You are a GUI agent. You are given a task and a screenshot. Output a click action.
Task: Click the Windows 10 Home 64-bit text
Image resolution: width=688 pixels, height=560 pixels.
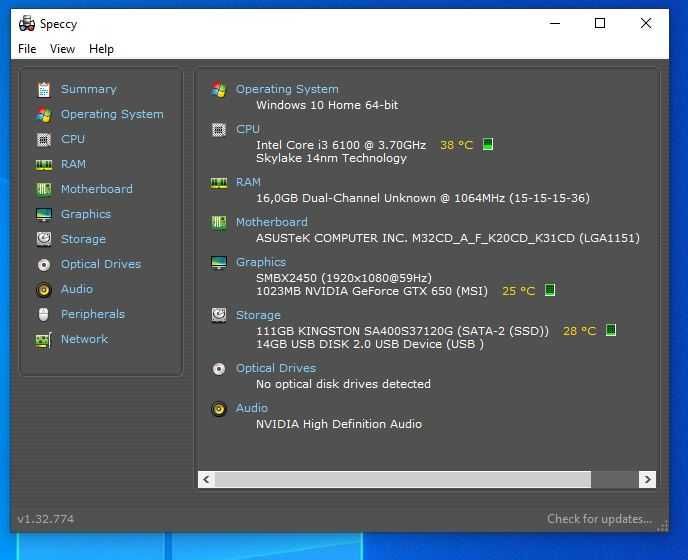point(327,105)
